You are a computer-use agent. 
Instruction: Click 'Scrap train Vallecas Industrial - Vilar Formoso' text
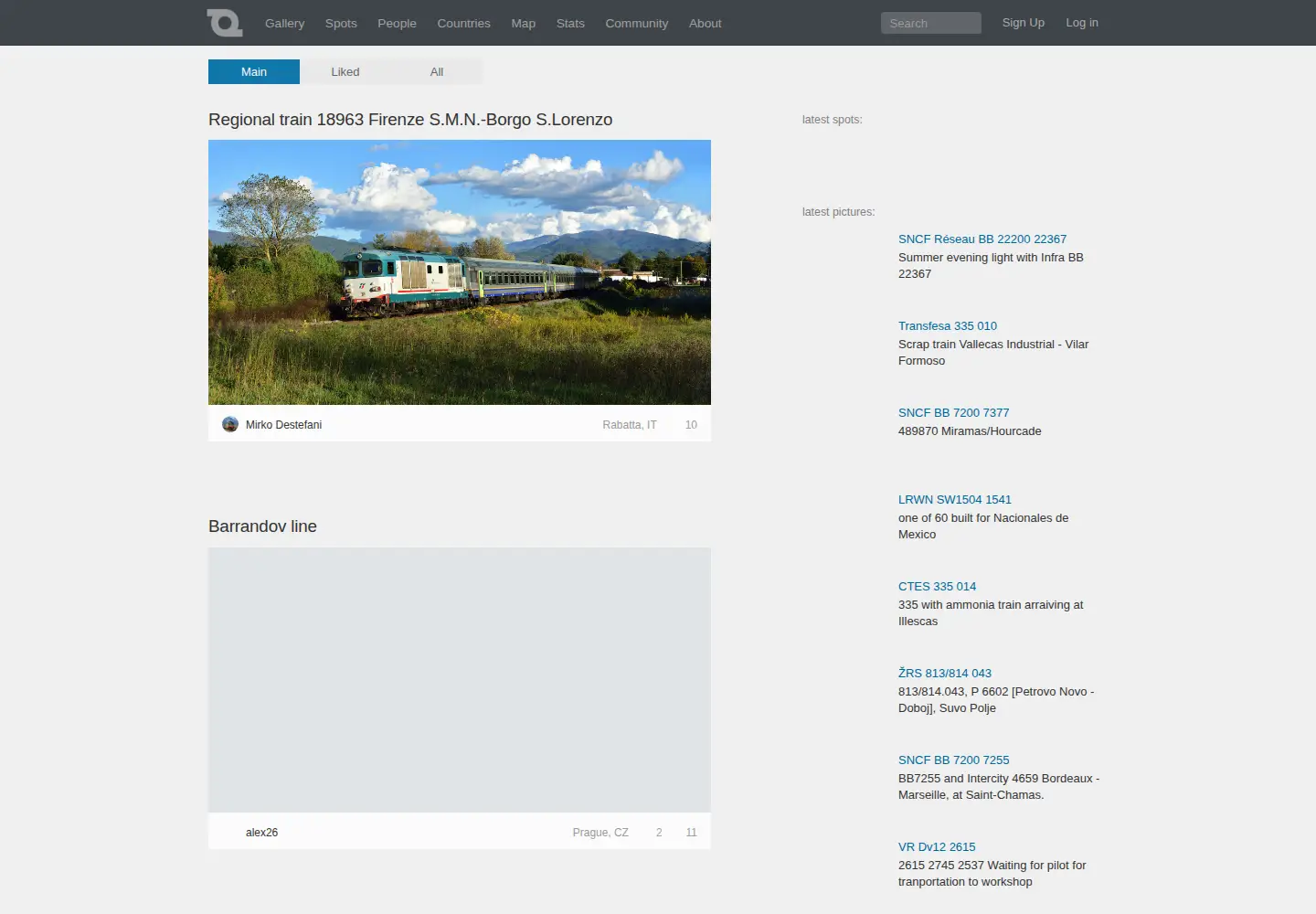coord(993,353)
